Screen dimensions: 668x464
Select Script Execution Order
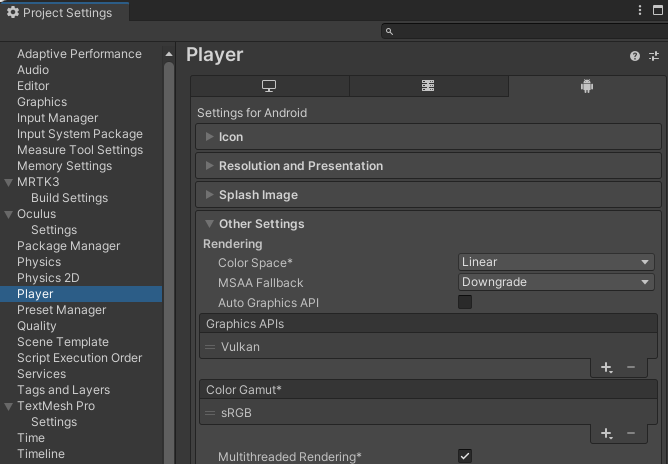[x=80, y=358]
